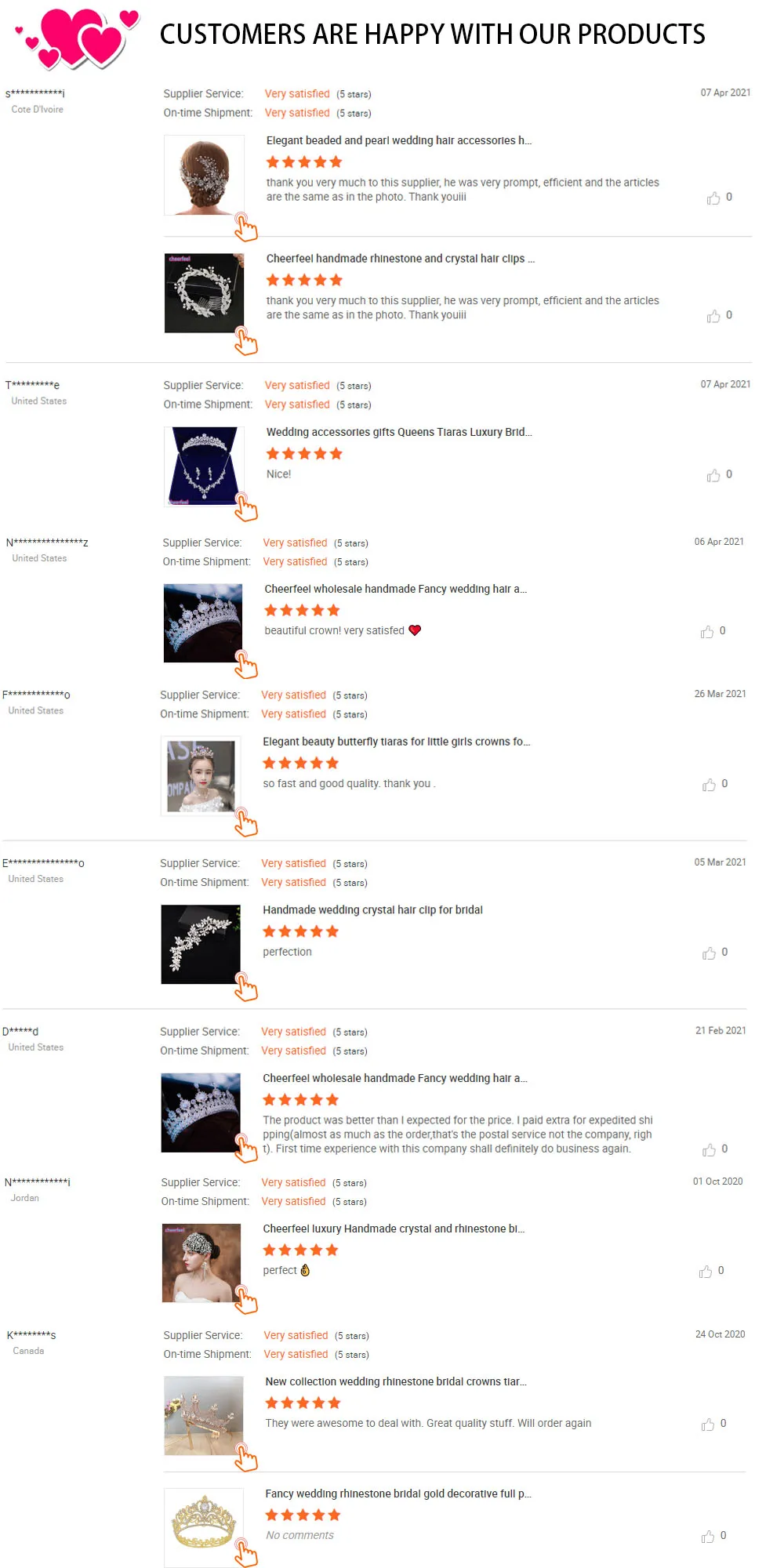
Task: Open the rose gold bridal crown thumbnail
Action: click(x=204, y=1416)
